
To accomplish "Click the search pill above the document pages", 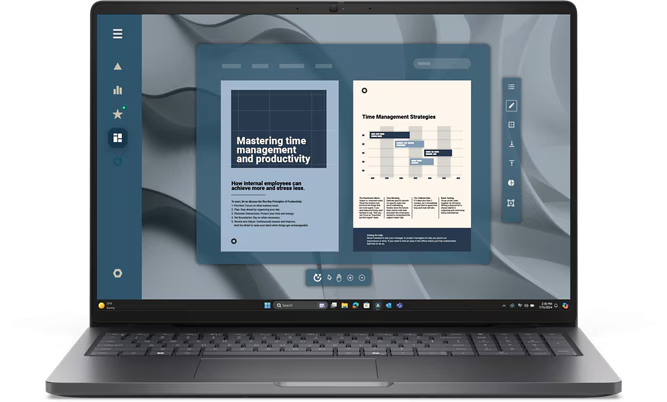I will pos(442,64).
